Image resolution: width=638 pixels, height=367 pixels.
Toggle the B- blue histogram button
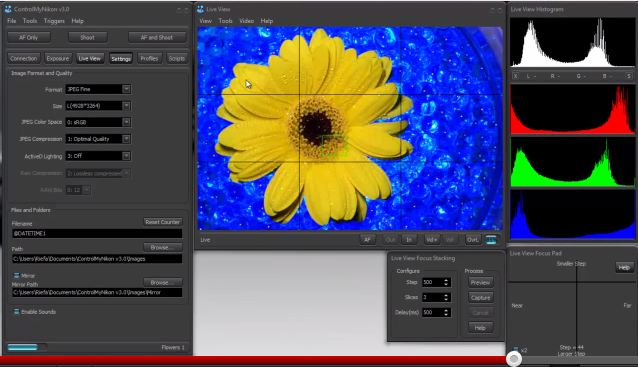[x=607, y=76]
